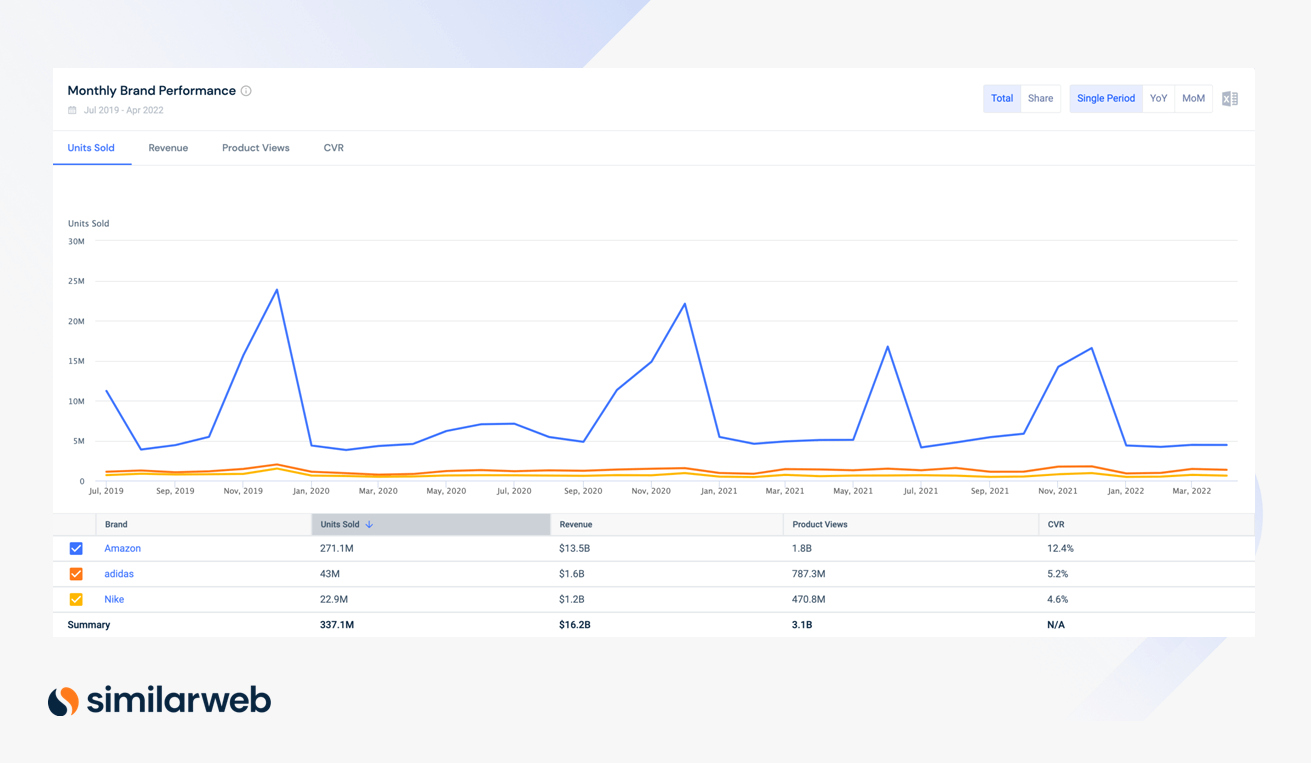Click the Summary row label
This screenshot has width=1311, height=763.
point(89,625)
